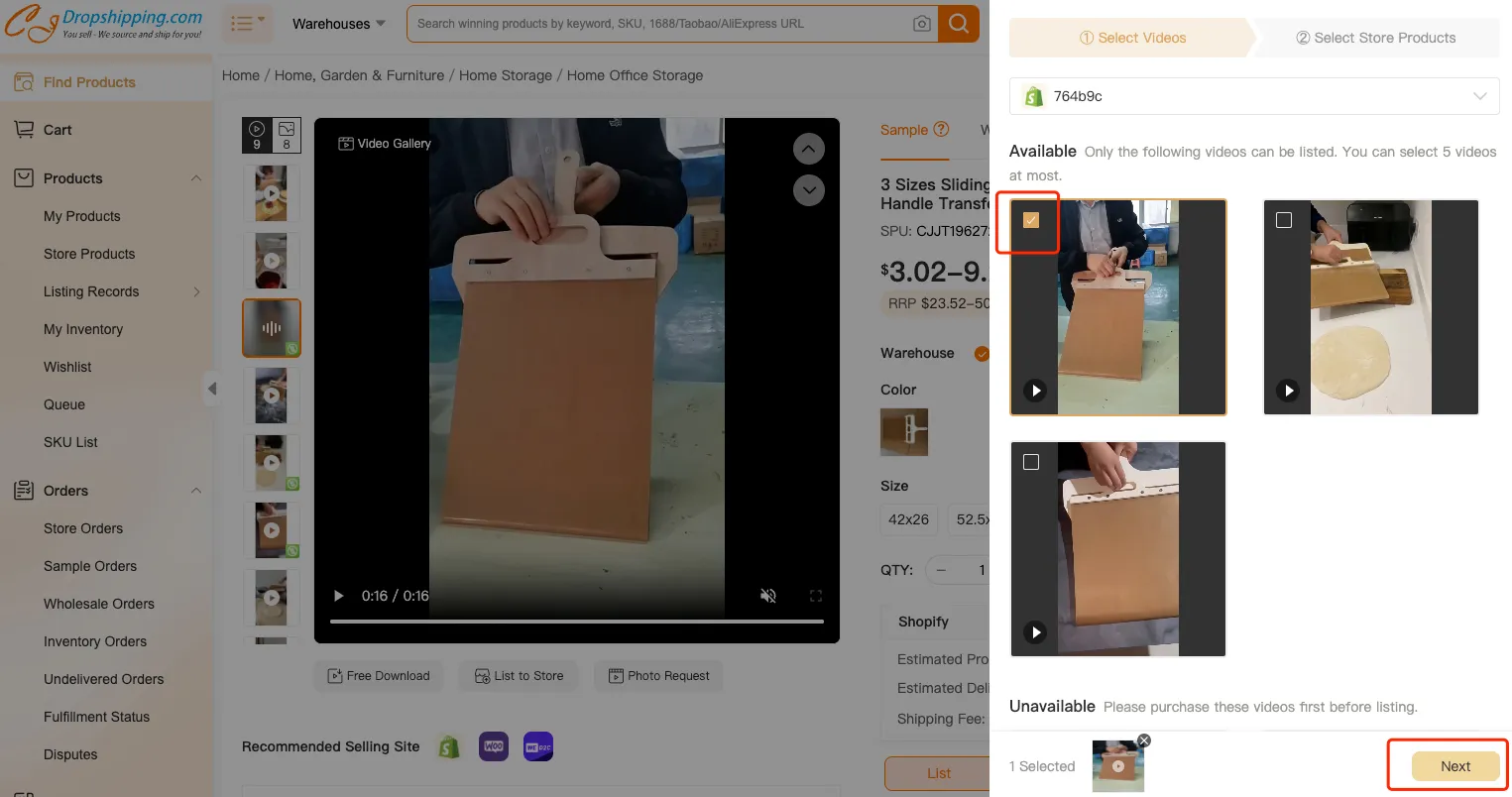The height and width of the screenshot is (797, 1512).
Task: Unmute the video with the speaker icon
Action: pyautogui.click(x=767, y=596)
